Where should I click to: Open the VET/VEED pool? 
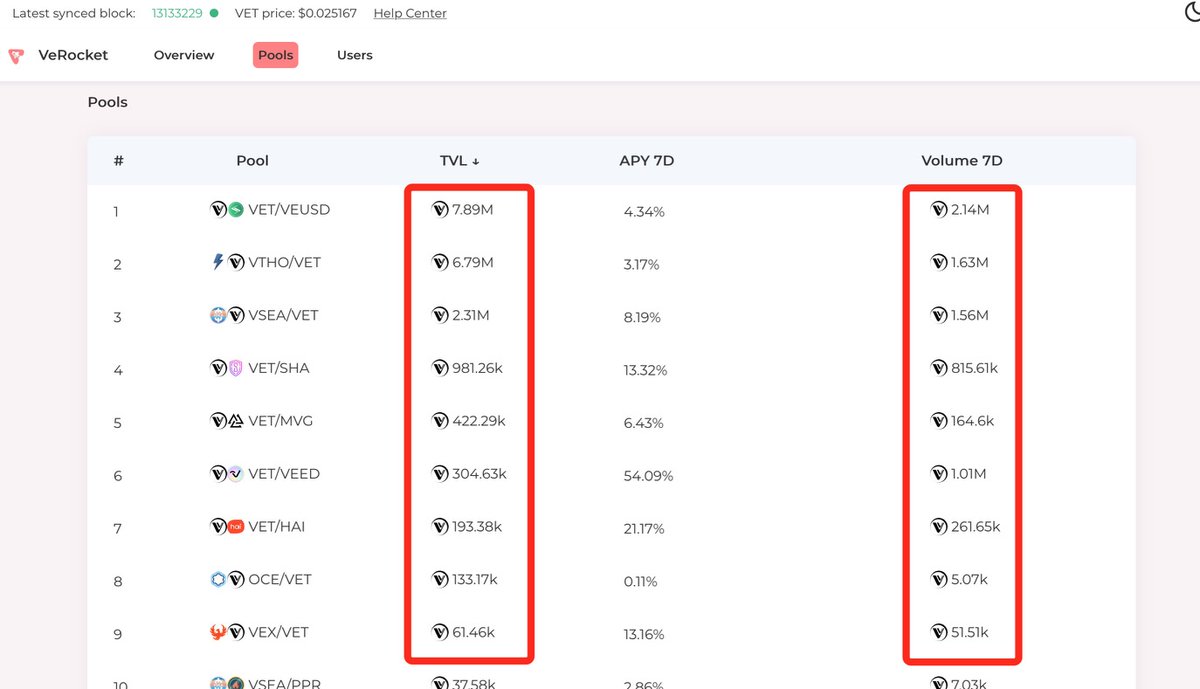pos(284,474)
